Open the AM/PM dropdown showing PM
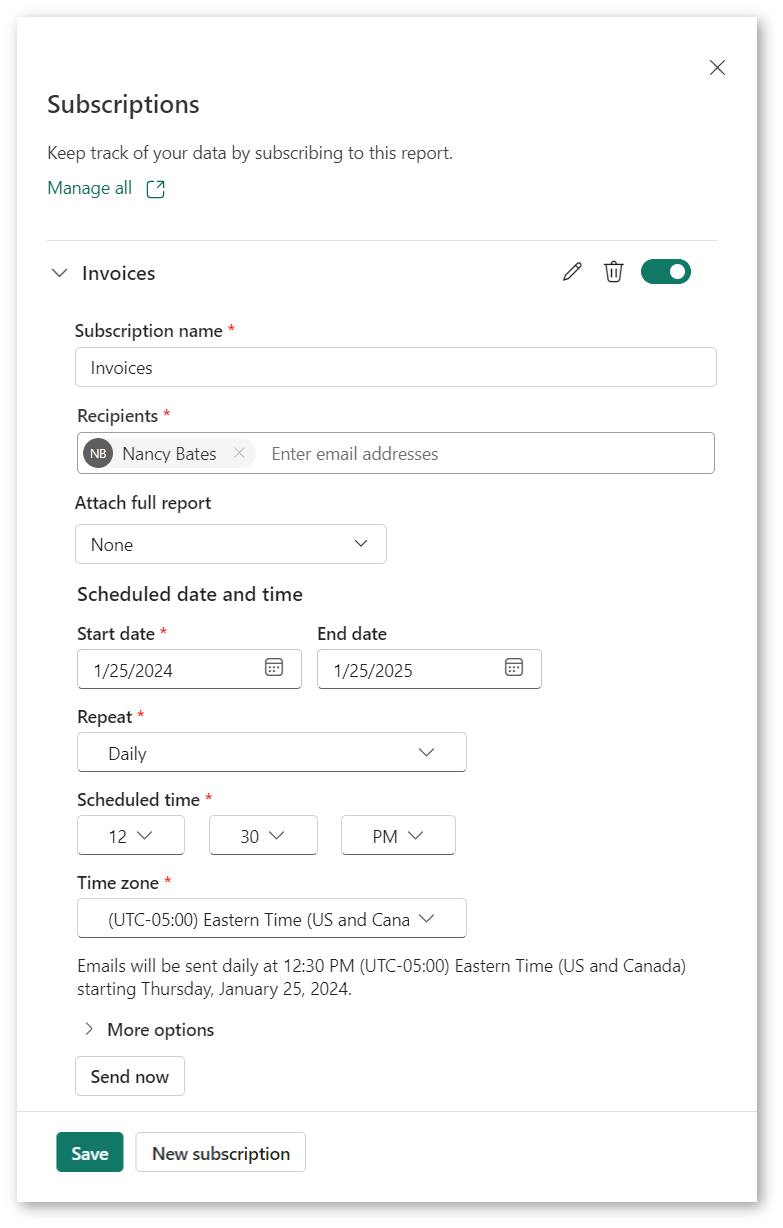This screenshot has height=1228, width=783. [x=398, y=835]
